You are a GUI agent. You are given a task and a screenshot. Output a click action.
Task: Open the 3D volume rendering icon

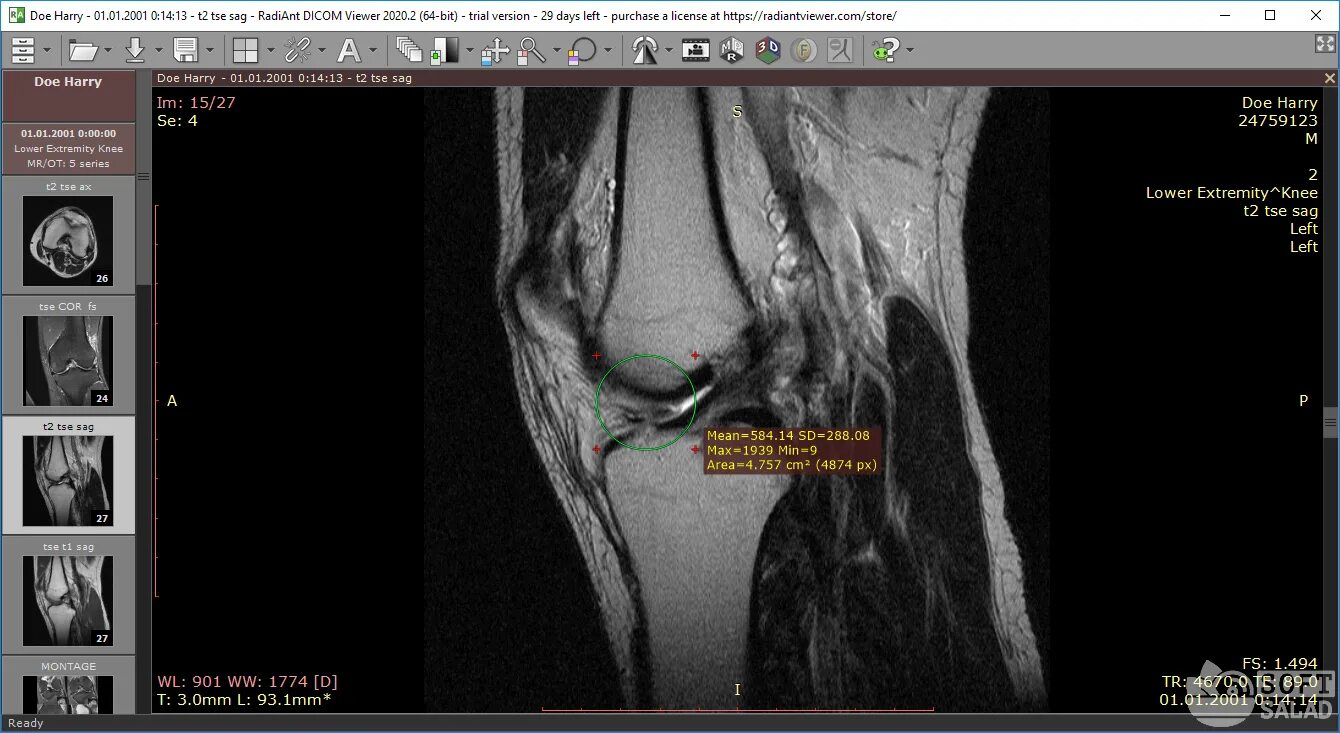point(768,50)
